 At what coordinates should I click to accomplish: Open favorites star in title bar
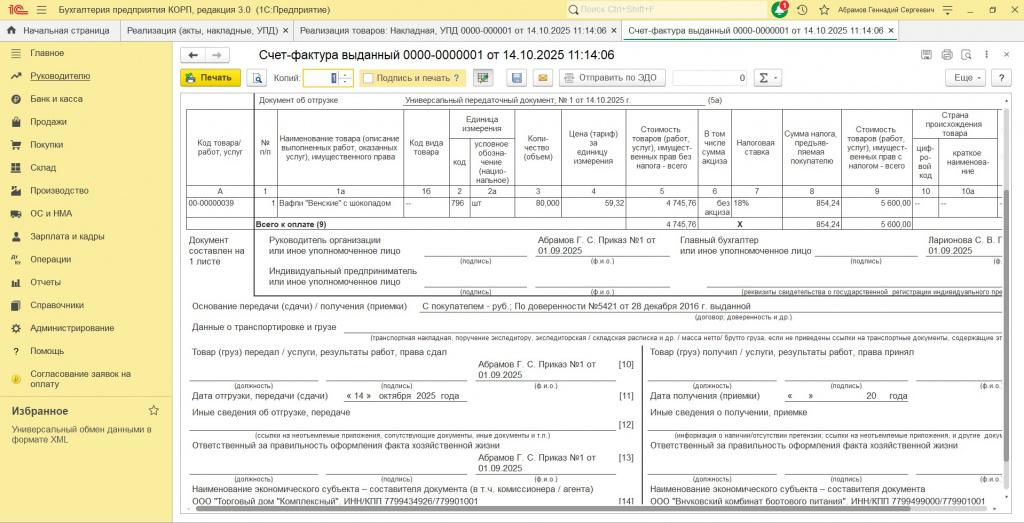[824, 10]
